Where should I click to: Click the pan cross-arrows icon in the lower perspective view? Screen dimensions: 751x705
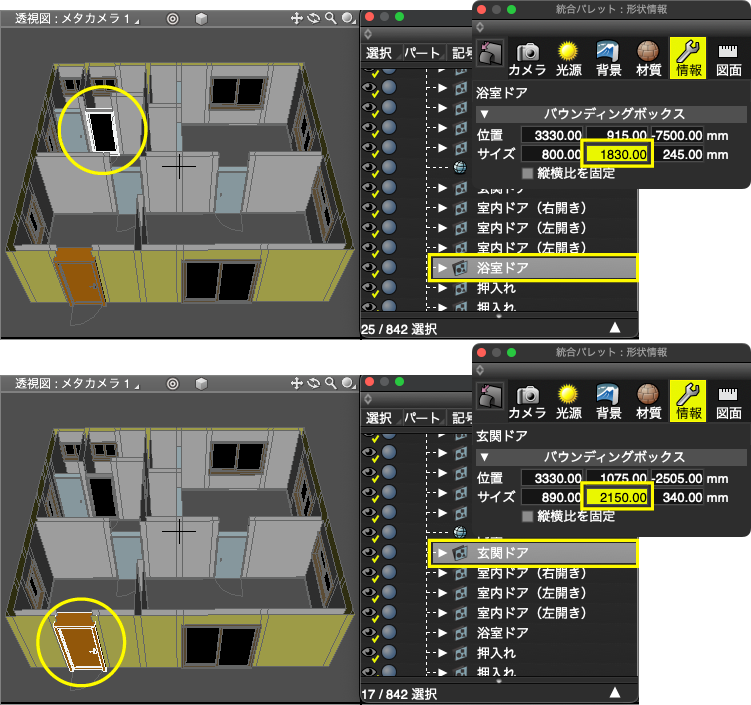[296, 383]
